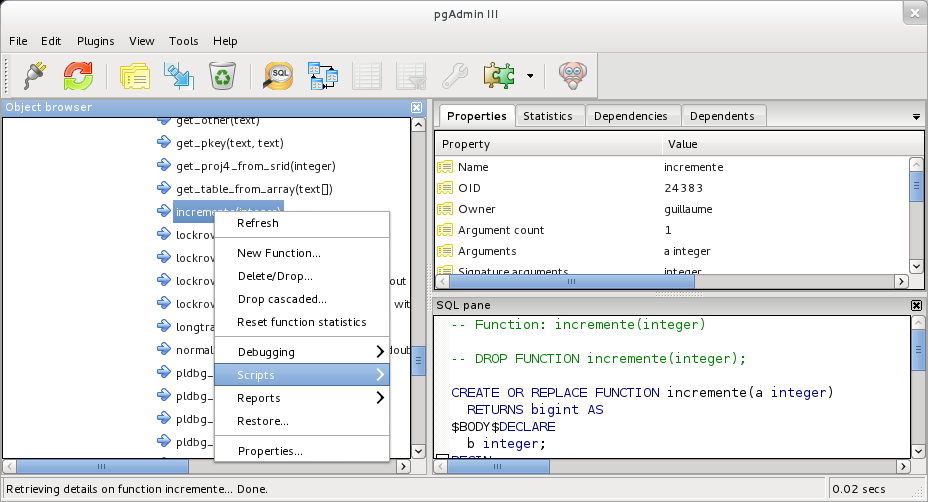Viewport: 928px width, 502px height.
Task: Close the SQL pane
Action: click(916, 305)
